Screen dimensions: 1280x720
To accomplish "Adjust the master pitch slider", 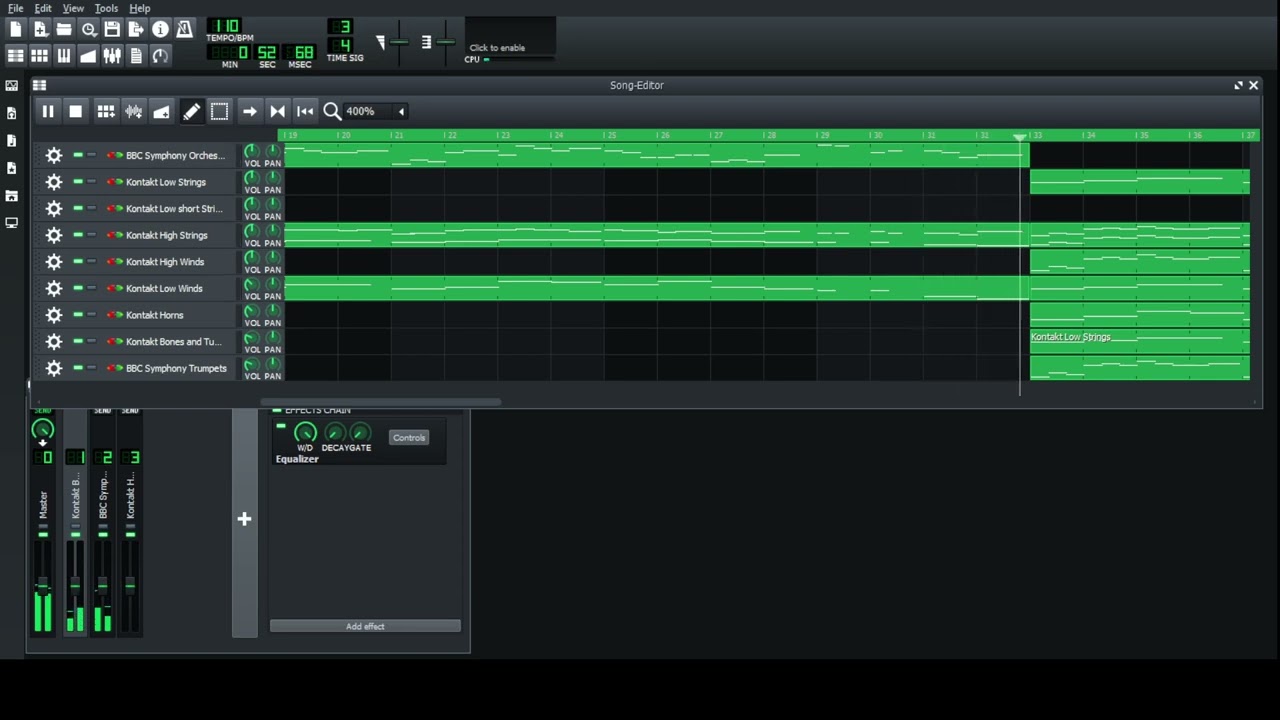I will (445, 42).
